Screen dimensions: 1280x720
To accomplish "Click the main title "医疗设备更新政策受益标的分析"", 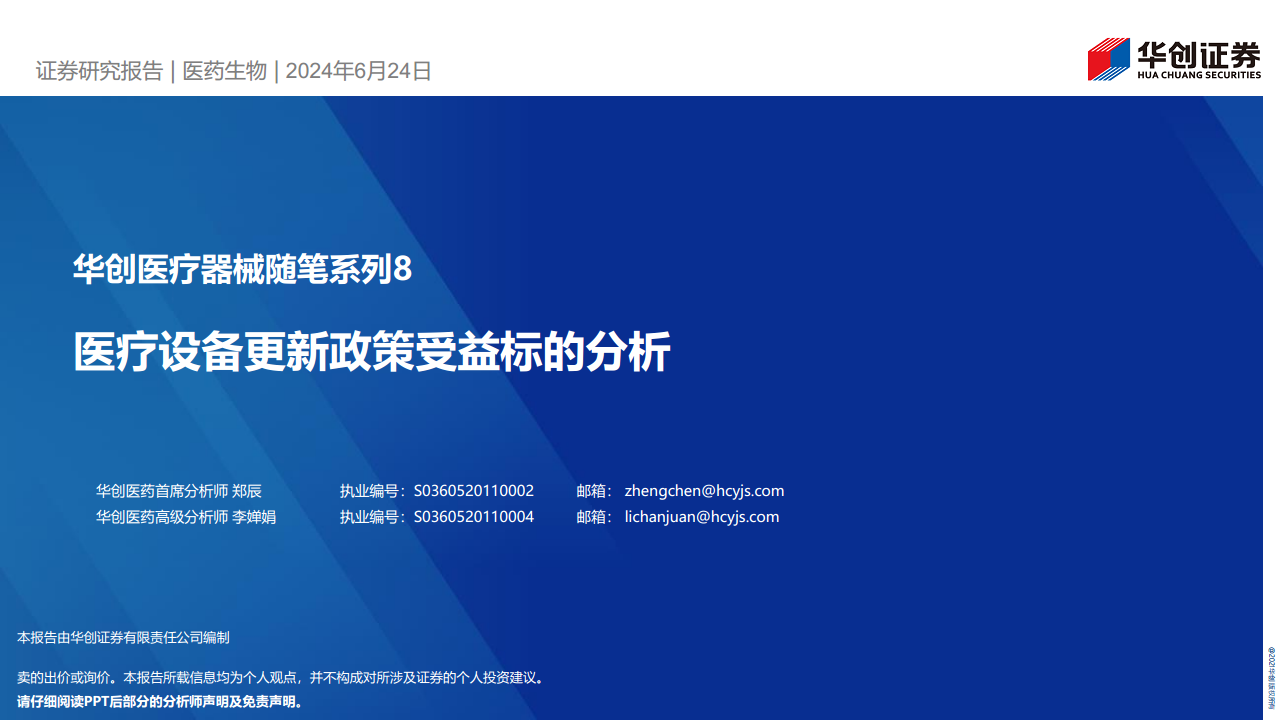I will [x=371, y=352].
